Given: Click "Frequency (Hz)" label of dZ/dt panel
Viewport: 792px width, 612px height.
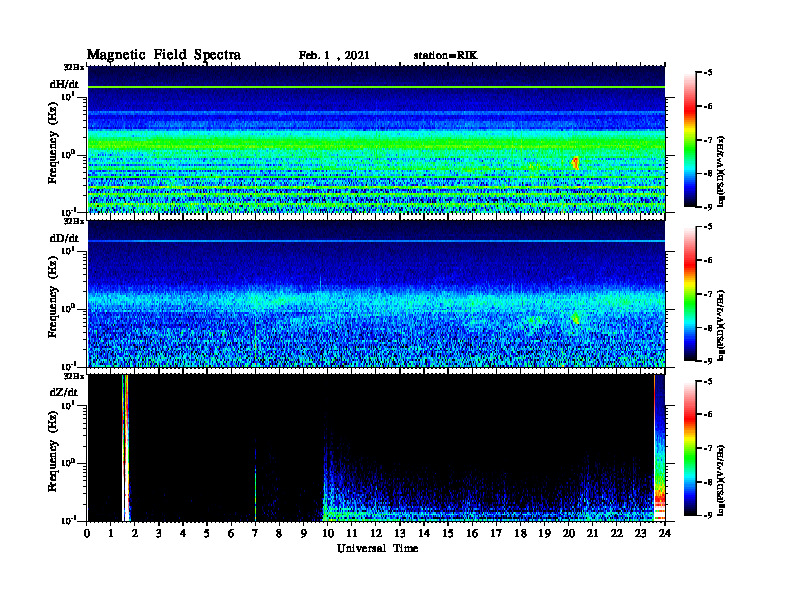Looking at the screenshot, I should click(x=53, y=451).
